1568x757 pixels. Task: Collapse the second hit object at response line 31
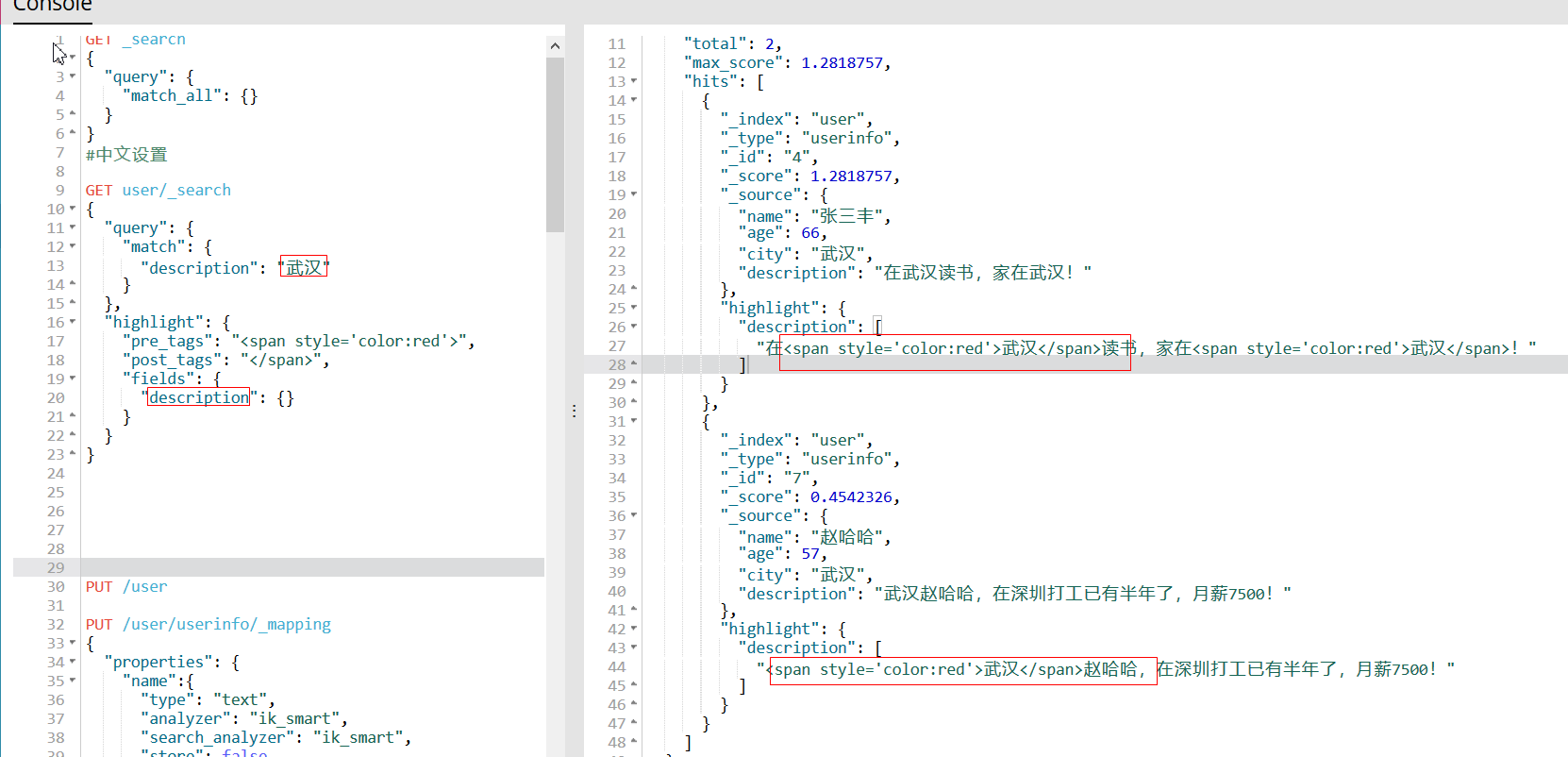tap(634, 421)
